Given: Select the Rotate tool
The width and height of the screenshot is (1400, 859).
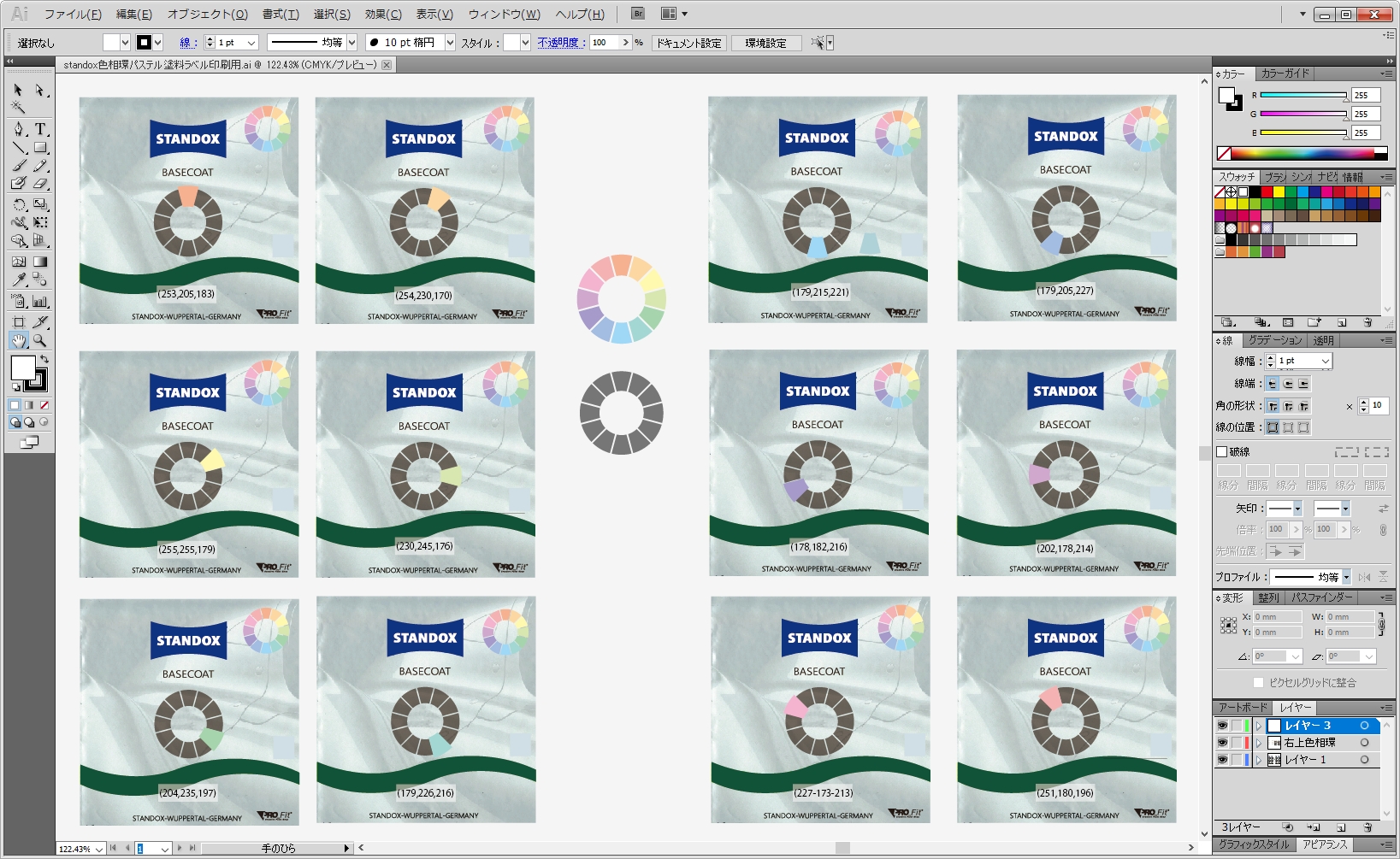Looking at the screenshot, I should click(19, 204).
